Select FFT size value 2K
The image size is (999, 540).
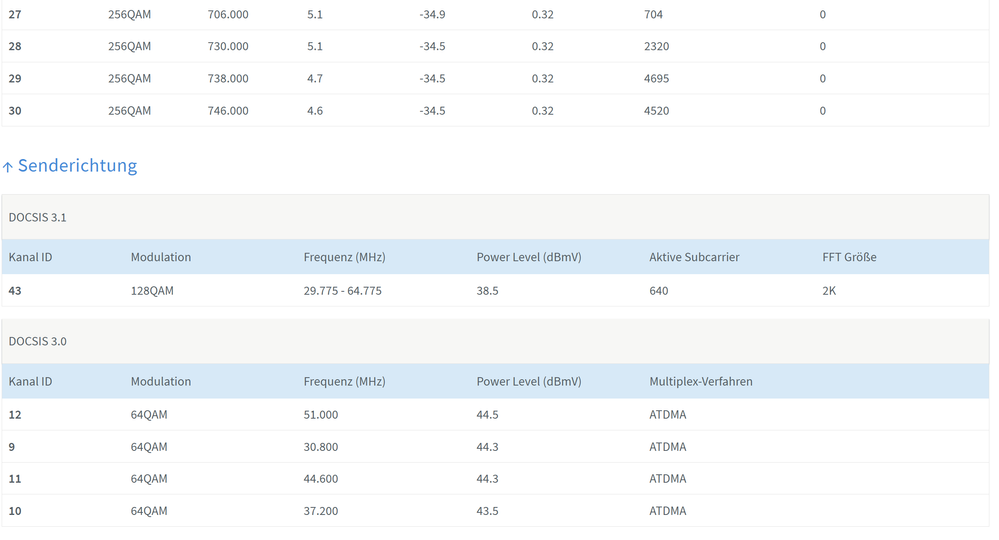pyautogui.click(x=829, y=291)
